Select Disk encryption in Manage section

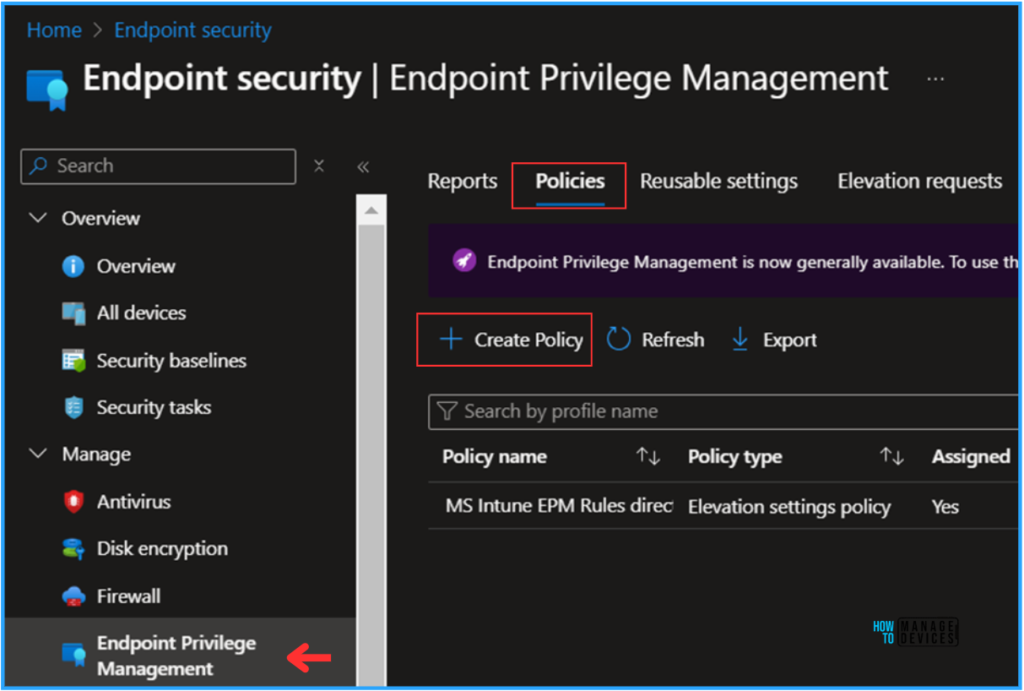tap(163, 549)
